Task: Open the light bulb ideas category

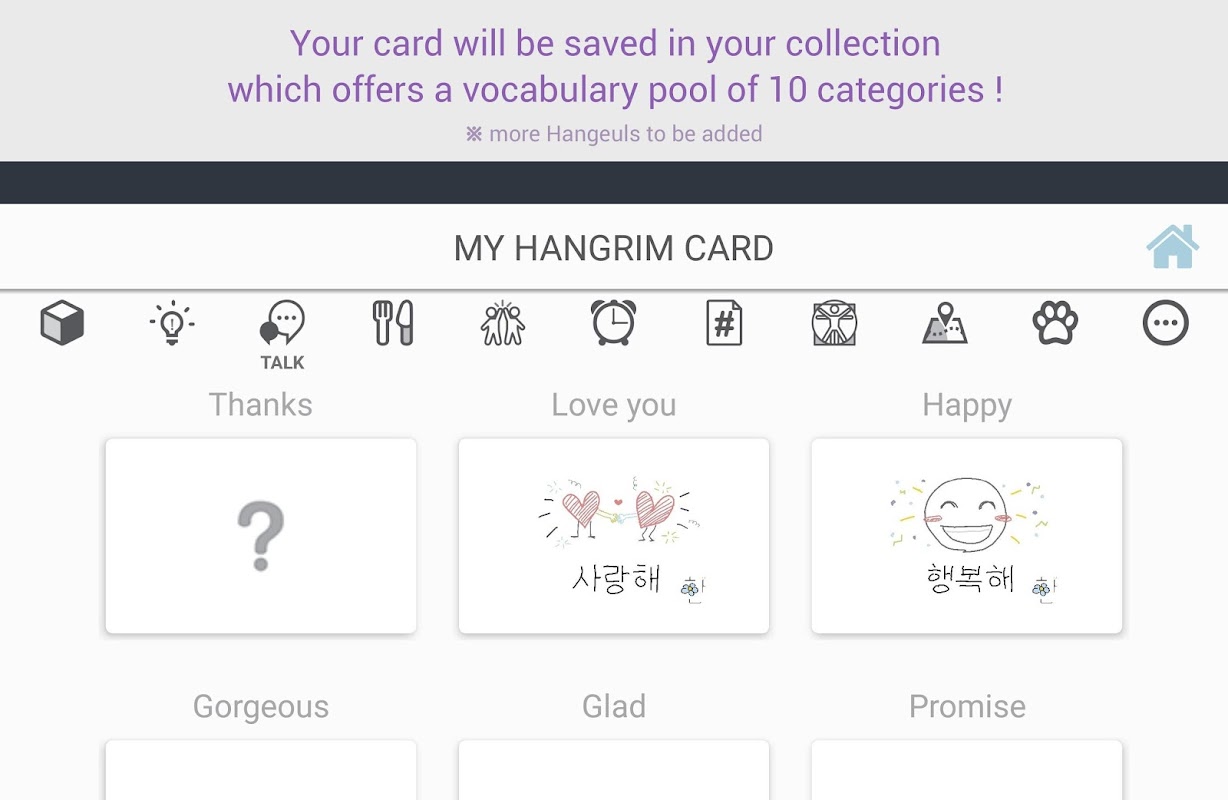Action: [x=172, y=324]
